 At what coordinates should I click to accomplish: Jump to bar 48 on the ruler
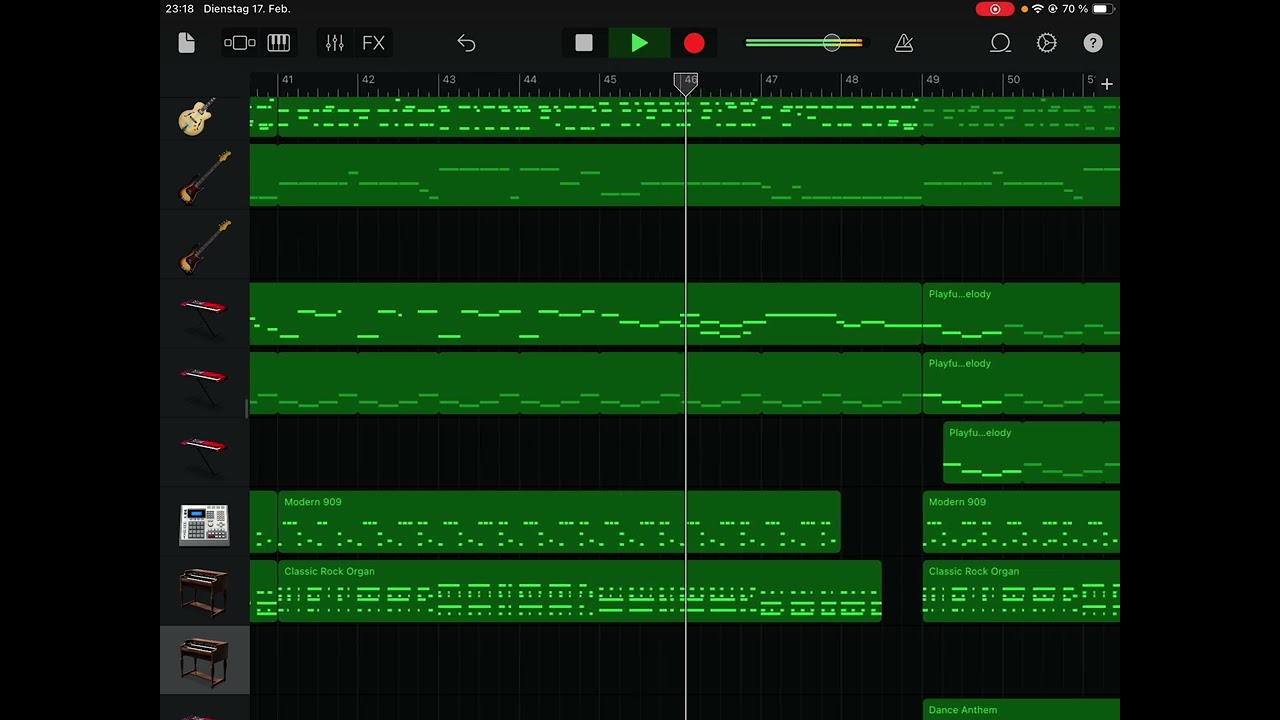coord(852,80)
